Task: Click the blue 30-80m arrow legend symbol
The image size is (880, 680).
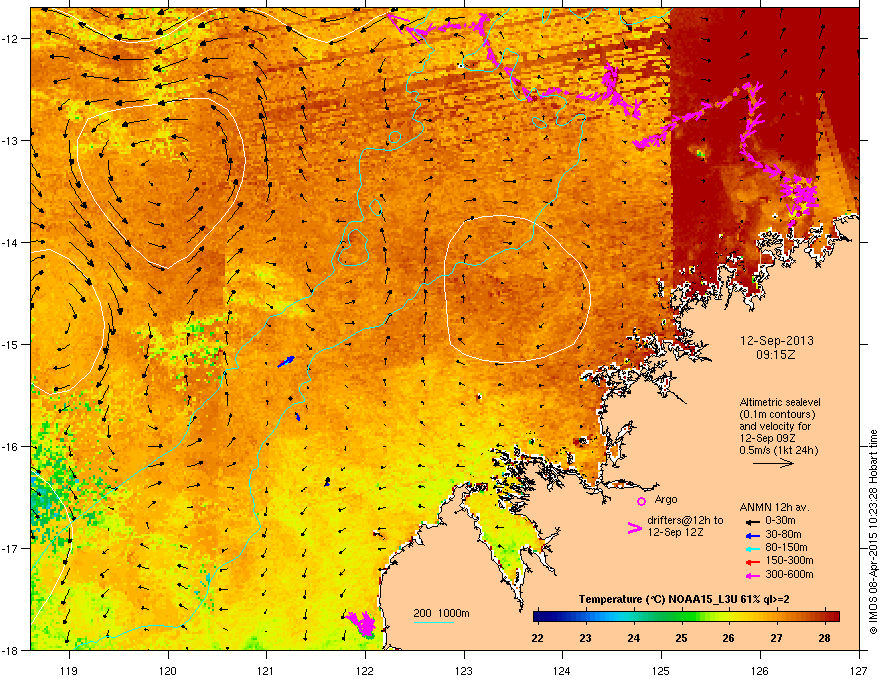Action: (x=752, y=536)
